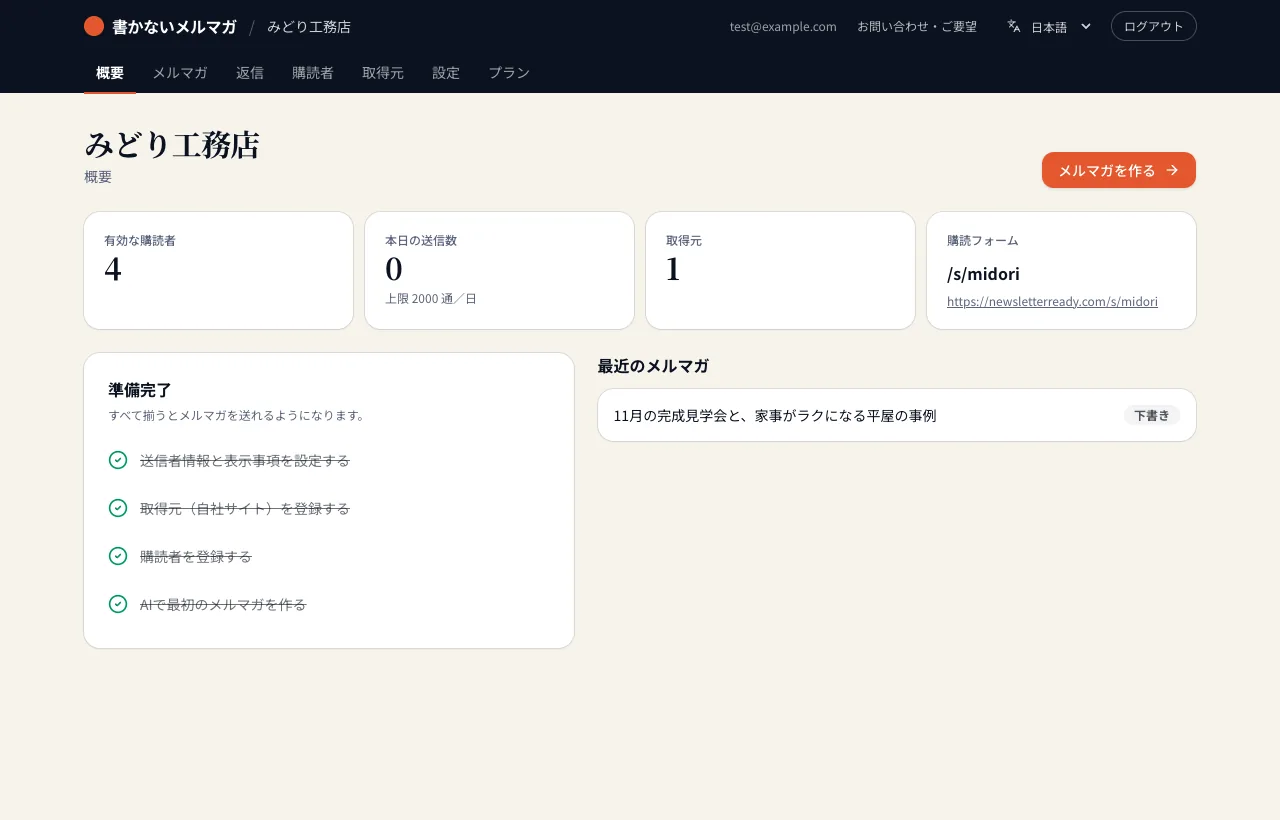
Task: Click the 取得元 count card
Action: tap(781, 270)
